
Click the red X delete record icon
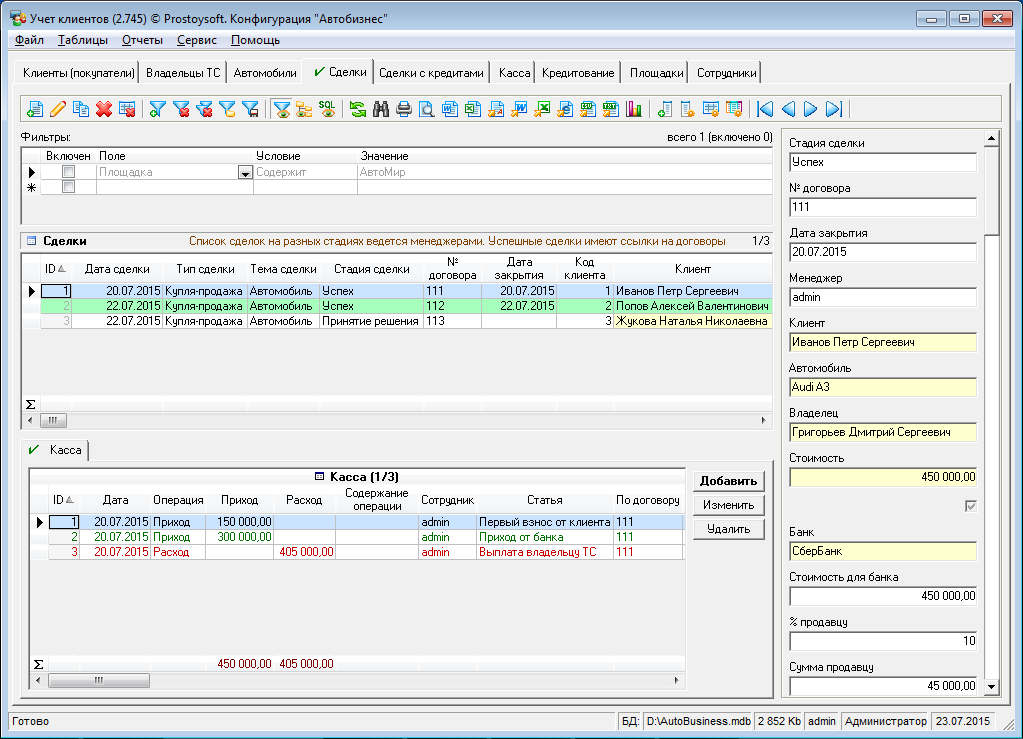(x=103, y=109)
